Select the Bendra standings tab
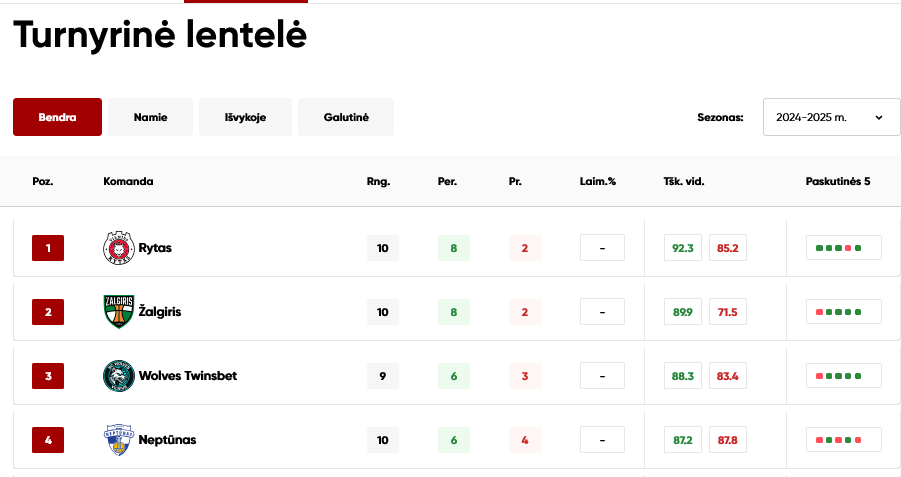Screen dimensions: 901x477 [57, 117]
